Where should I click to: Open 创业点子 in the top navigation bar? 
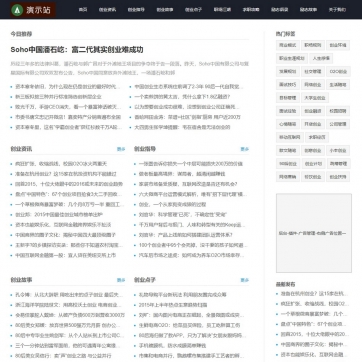(x=193, y=10)
